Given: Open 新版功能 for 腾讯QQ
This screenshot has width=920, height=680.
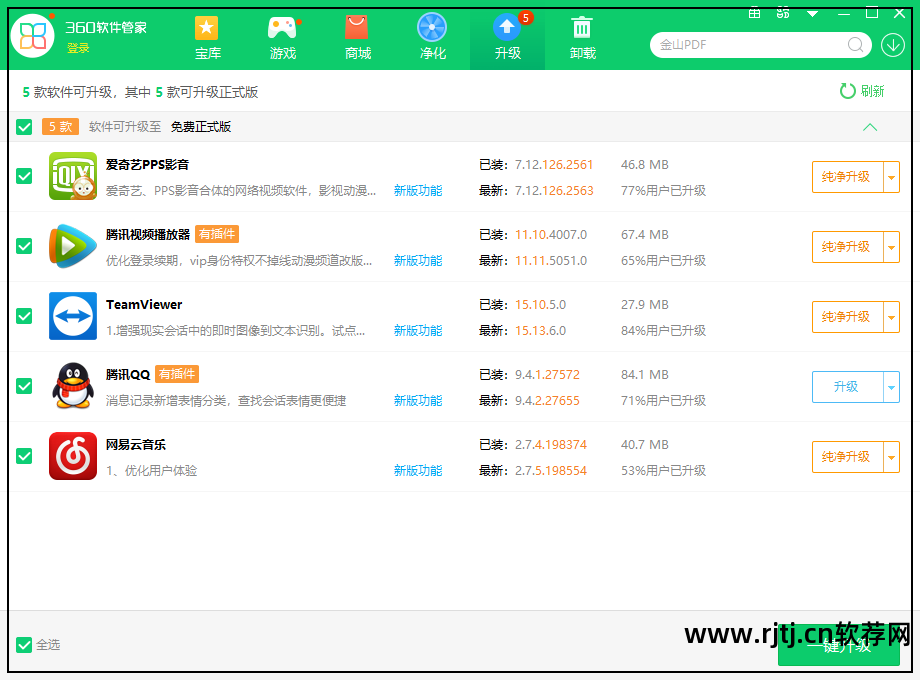Looking at the screenshot, I should click(x=418, y=400).
